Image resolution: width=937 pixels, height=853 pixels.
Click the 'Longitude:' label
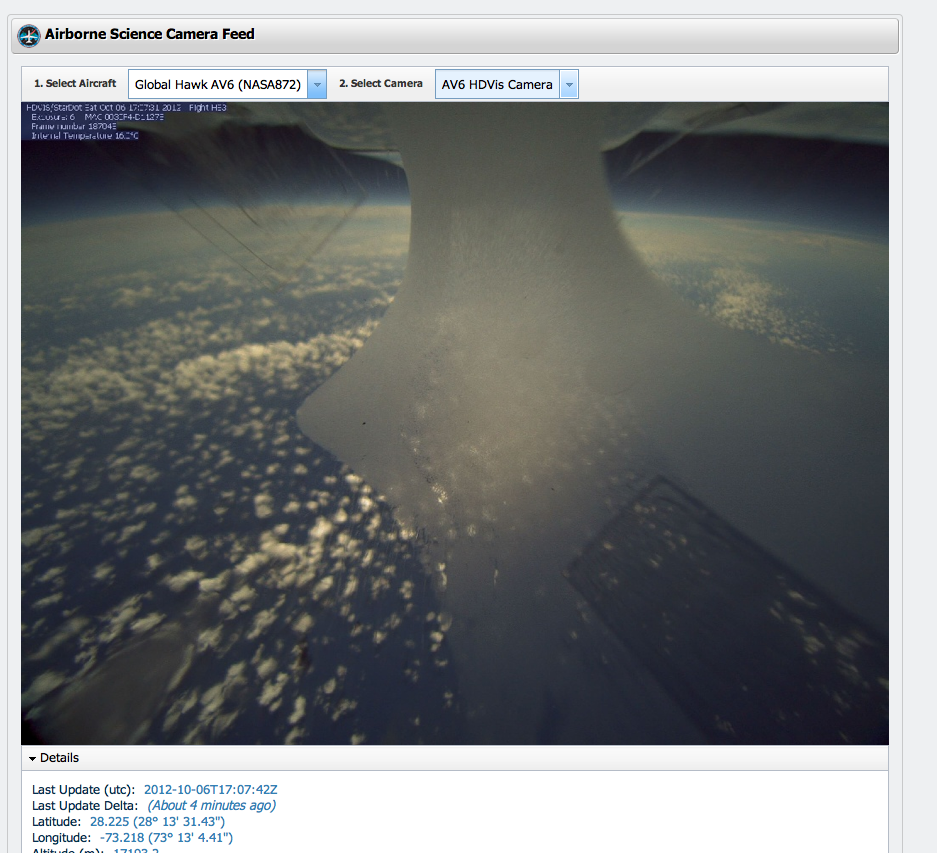point(62,837)
